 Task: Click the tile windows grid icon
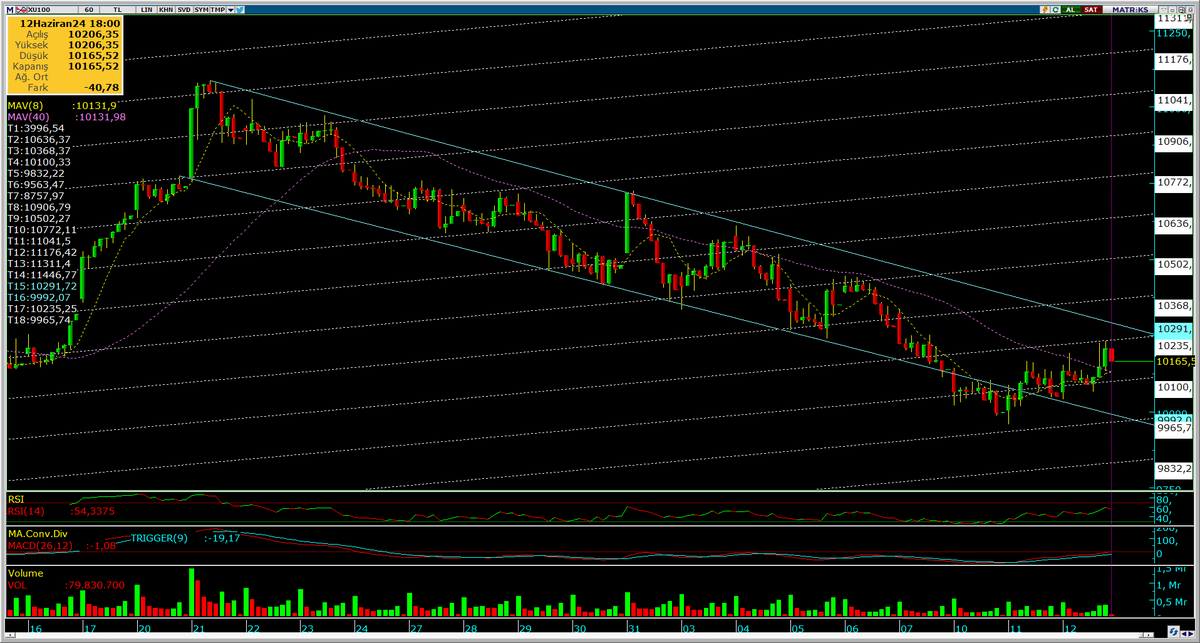(x=1182, y=10)
